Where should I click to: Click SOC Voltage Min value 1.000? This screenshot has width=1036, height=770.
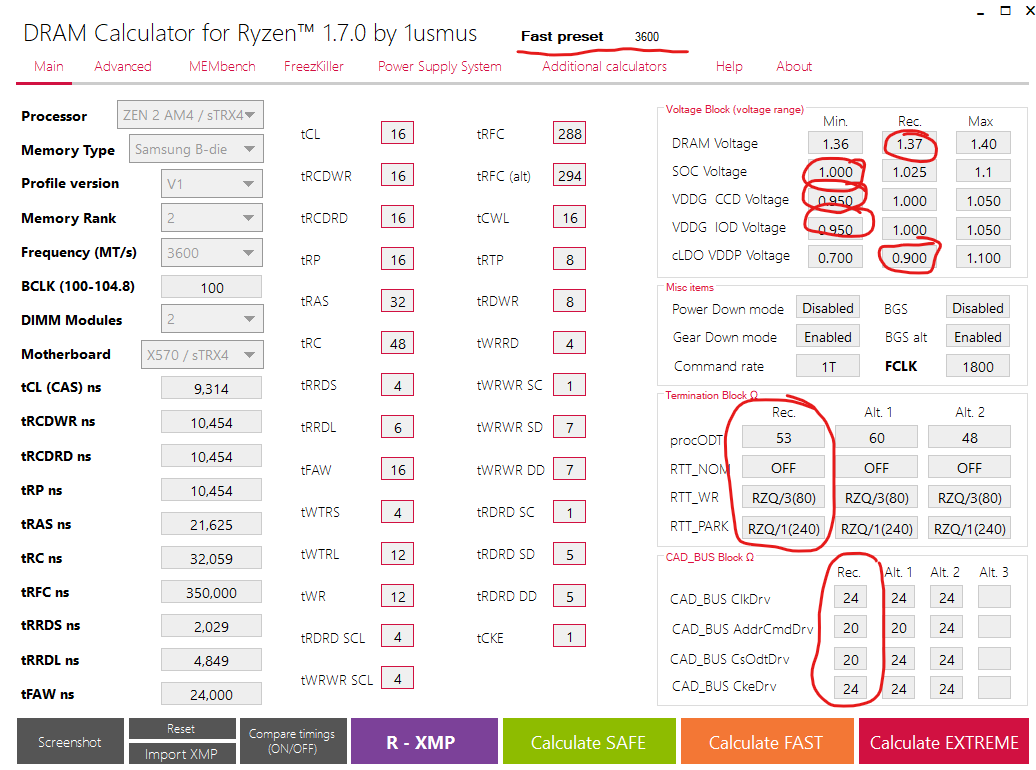tap(835, 172)
